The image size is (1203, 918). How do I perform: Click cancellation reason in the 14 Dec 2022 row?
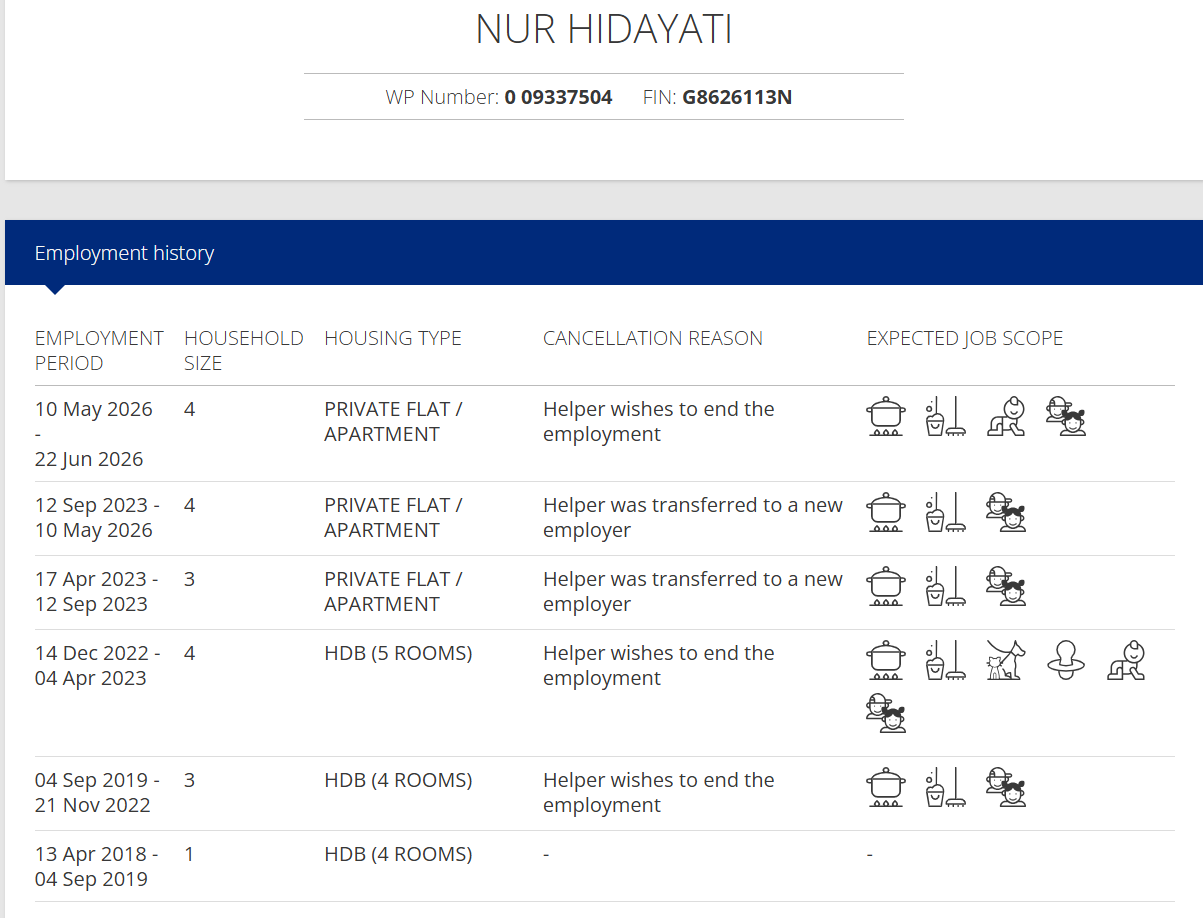659,666
